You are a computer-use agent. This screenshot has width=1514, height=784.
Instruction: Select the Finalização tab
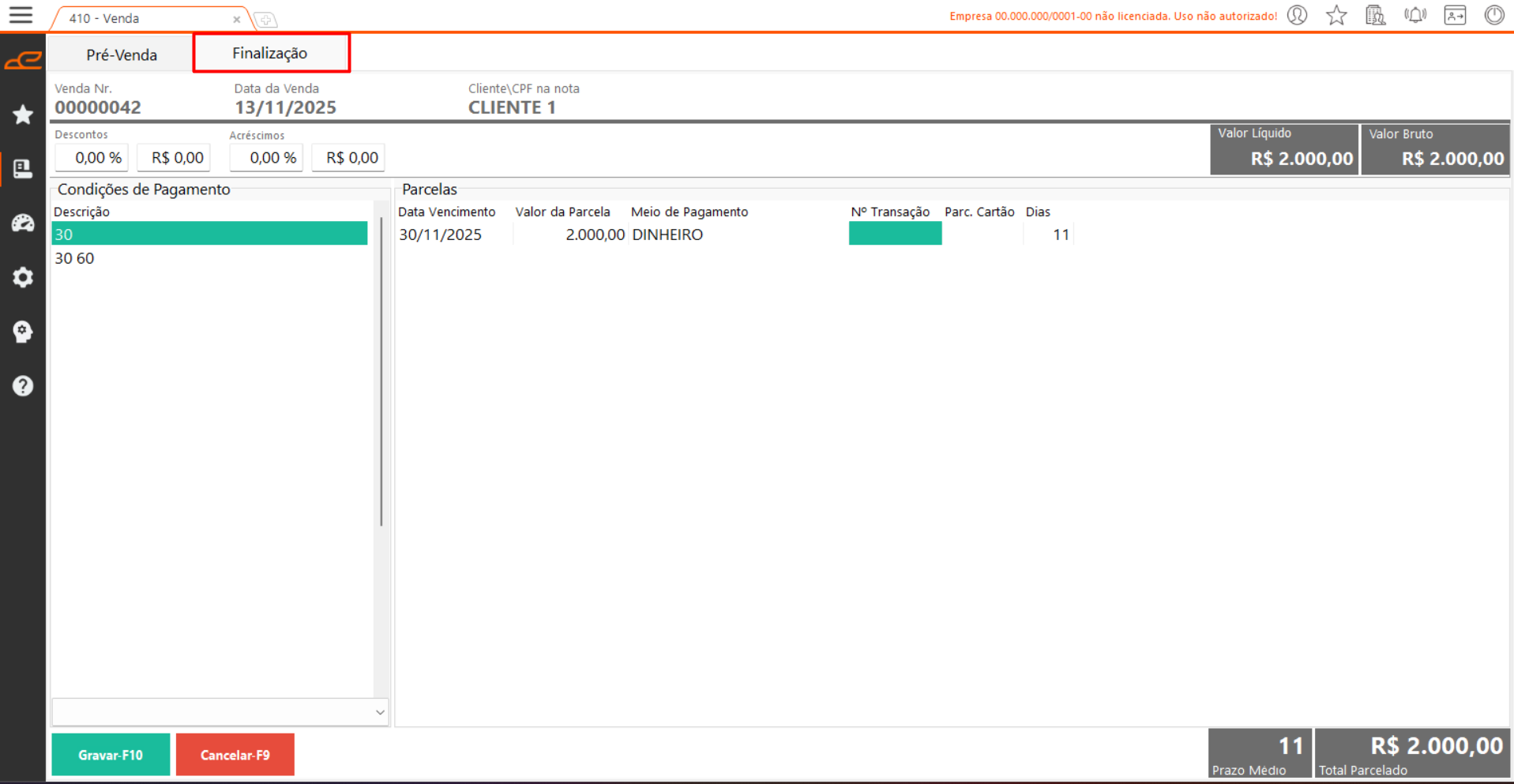(x=270, y=53)
